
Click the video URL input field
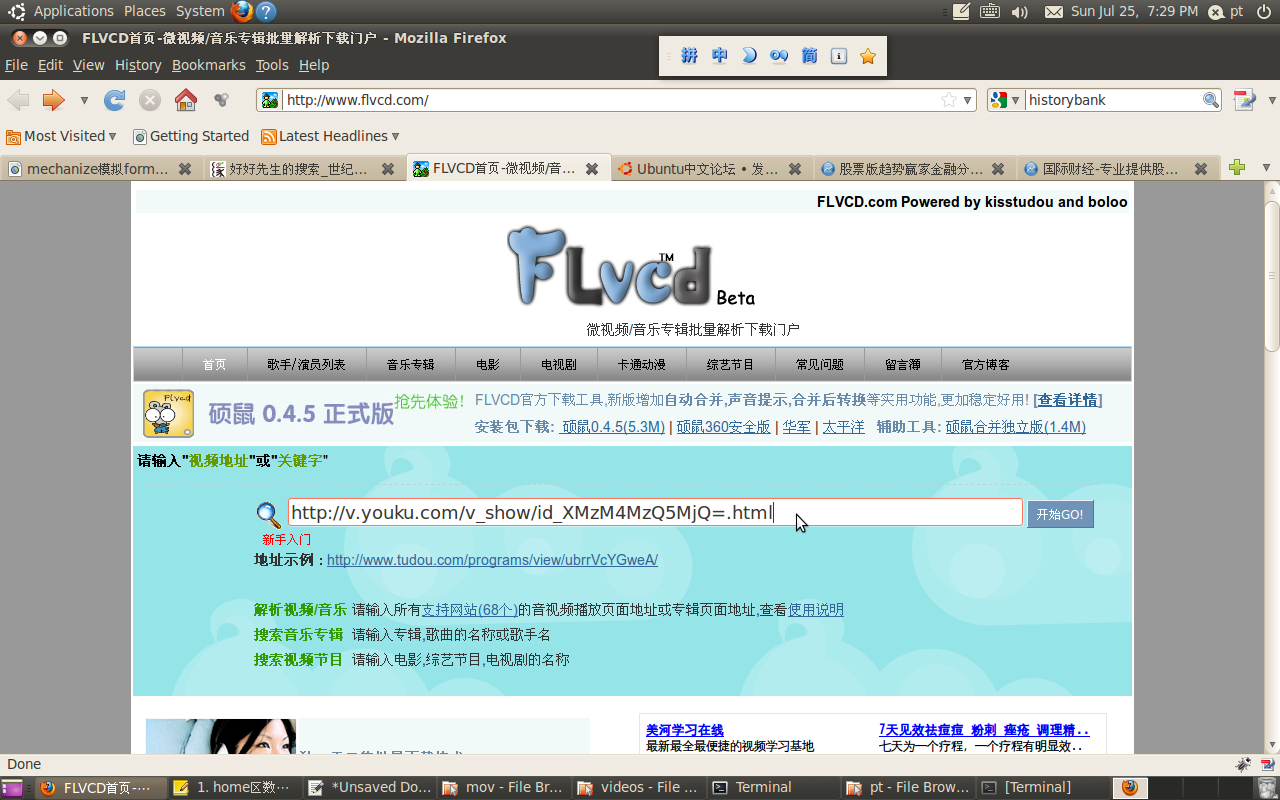(655, 513)
